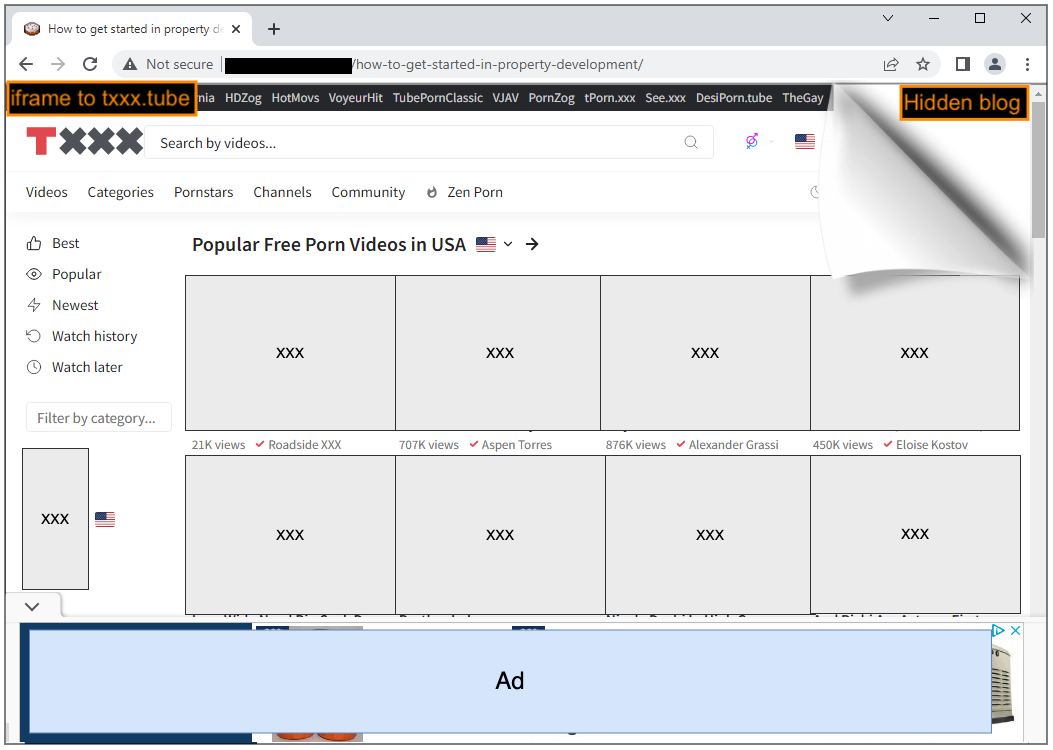The image size is (1053, 750).
Task: Select the Best videos thumbs-up icon
Action: [33, 242]
